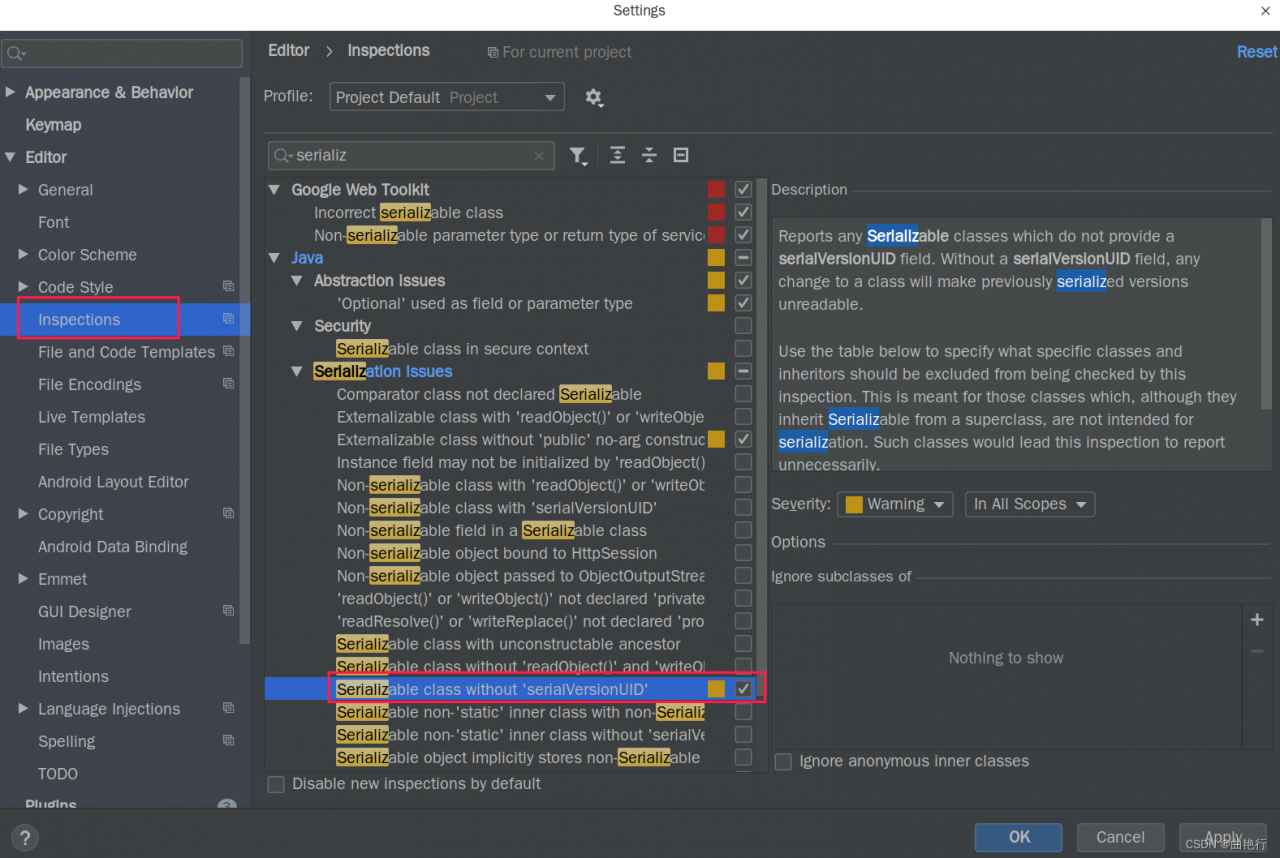Close the Settings dialog with the X
This screenshot has width=1280, height=858.
1265,11
